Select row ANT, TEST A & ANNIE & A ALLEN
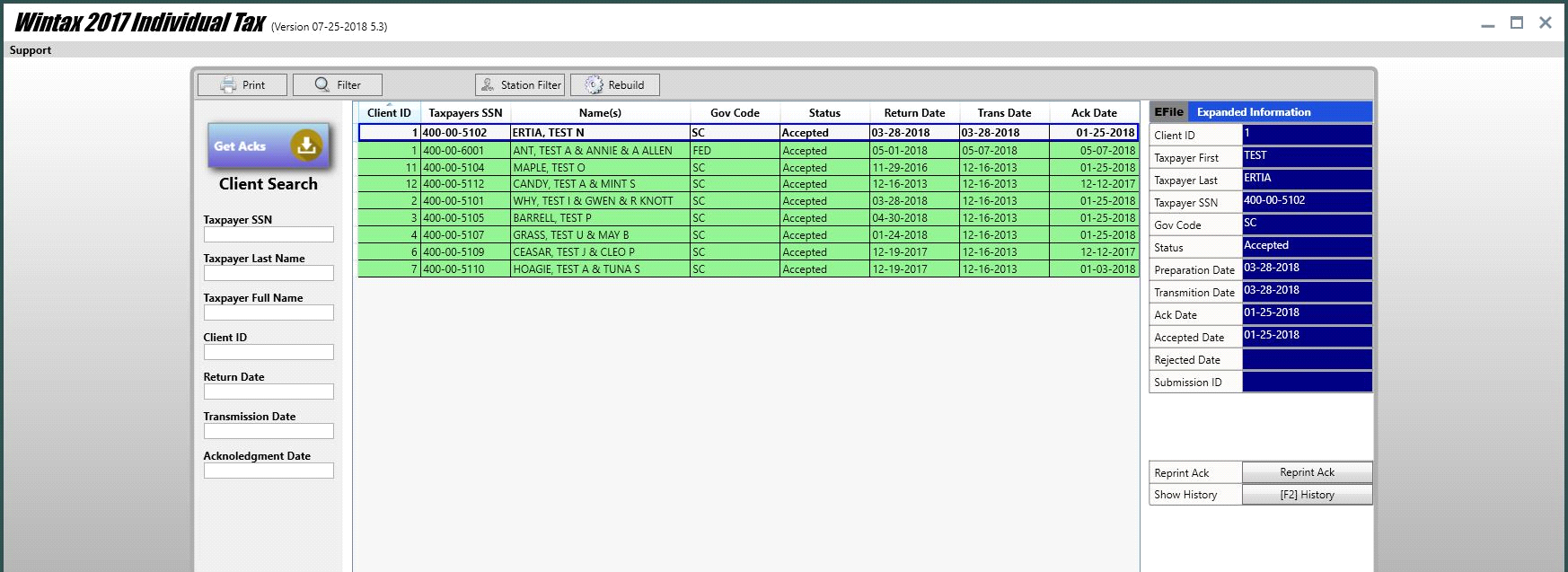 [x=748, y=151]
